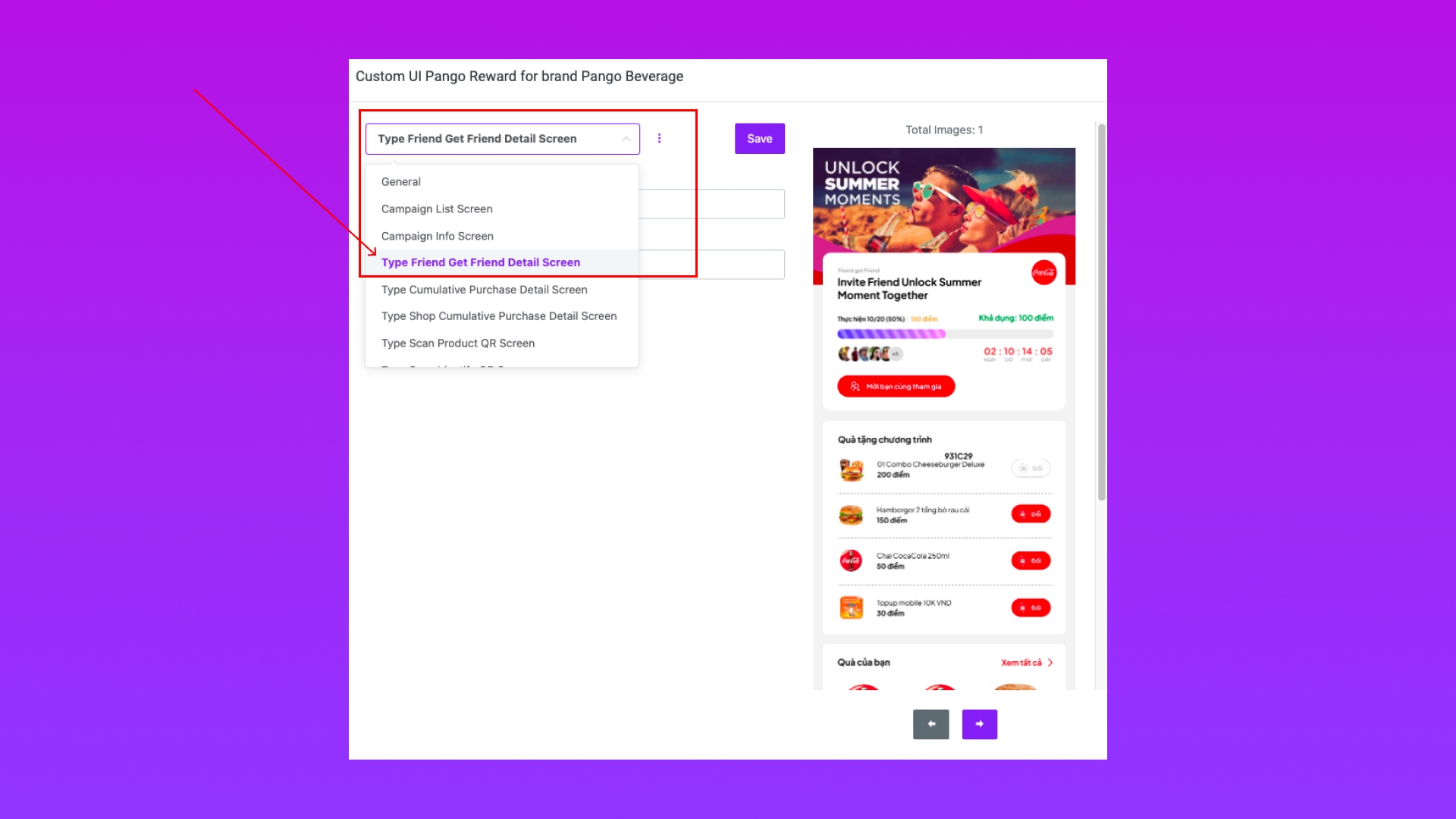Click the purple Save button
Image resolution: width=1456 pixels, height=819 pixels.
(759, 139)
